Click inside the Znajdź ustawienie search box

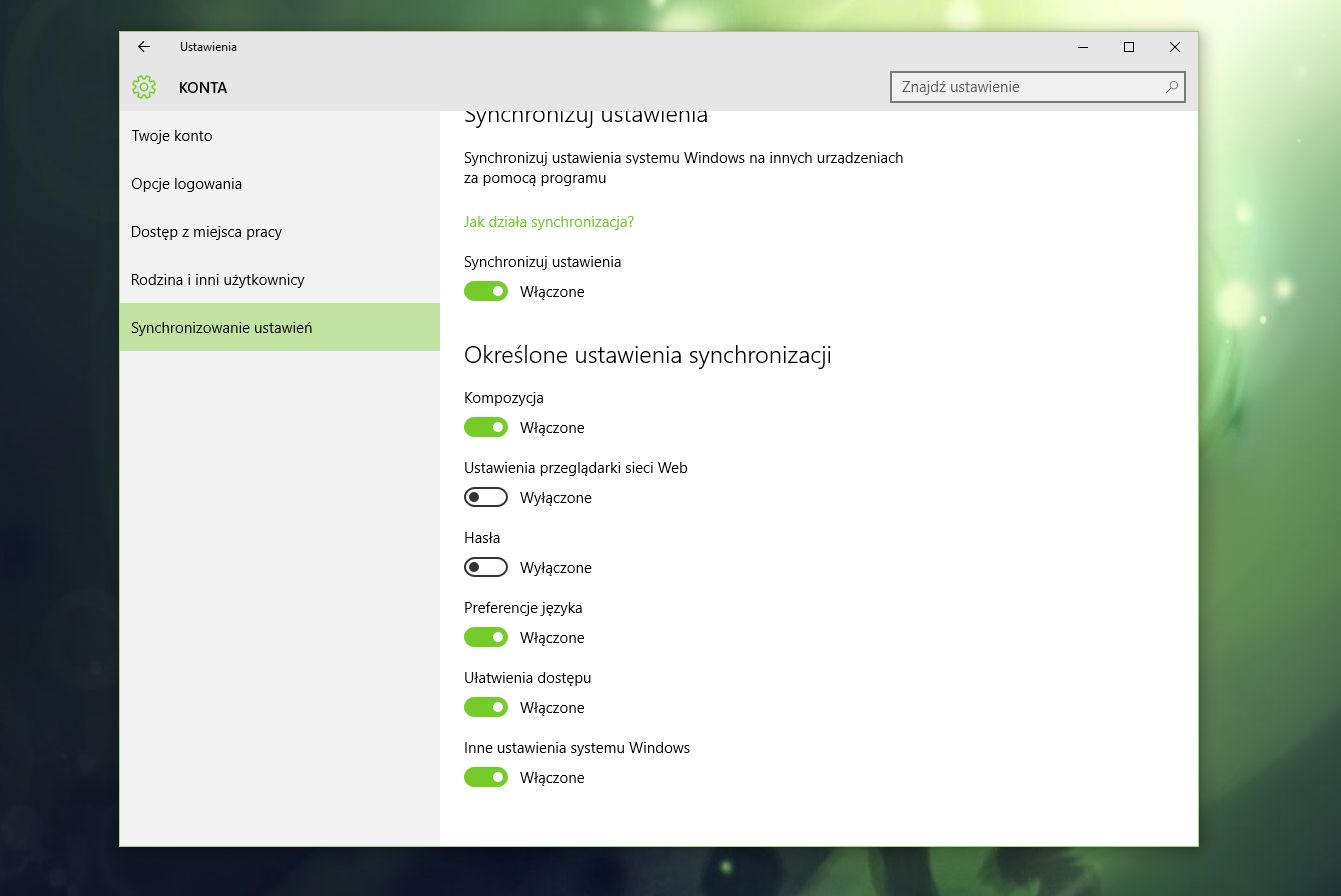pyautogui.click(x=1020, y=88)
